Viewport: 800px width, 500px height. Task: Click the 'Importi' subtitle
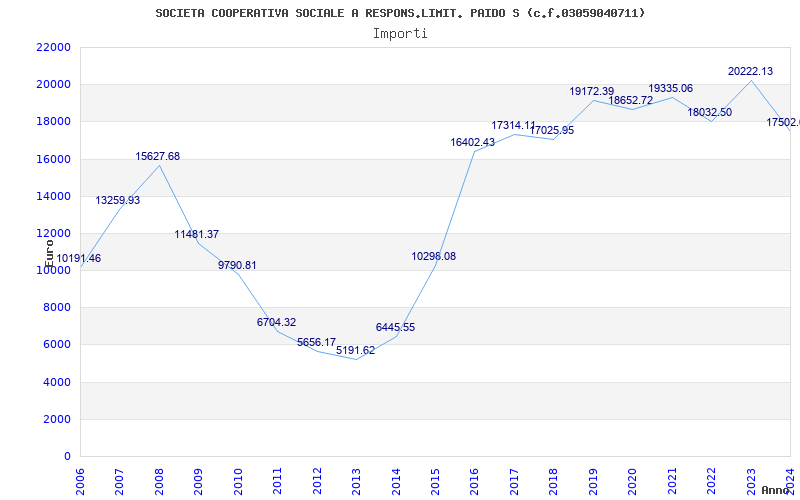[x=400, y=34]
